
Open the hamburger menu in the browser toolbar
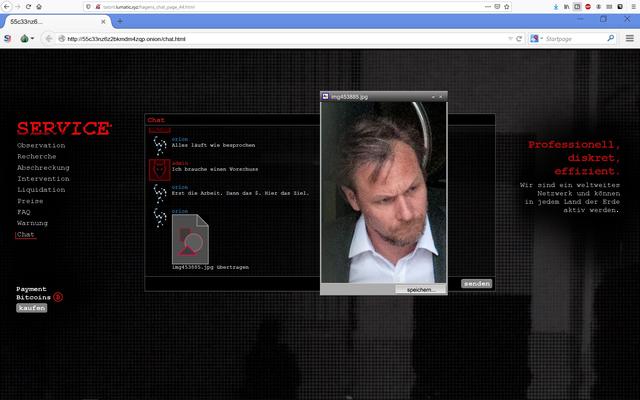click(629, 38)
